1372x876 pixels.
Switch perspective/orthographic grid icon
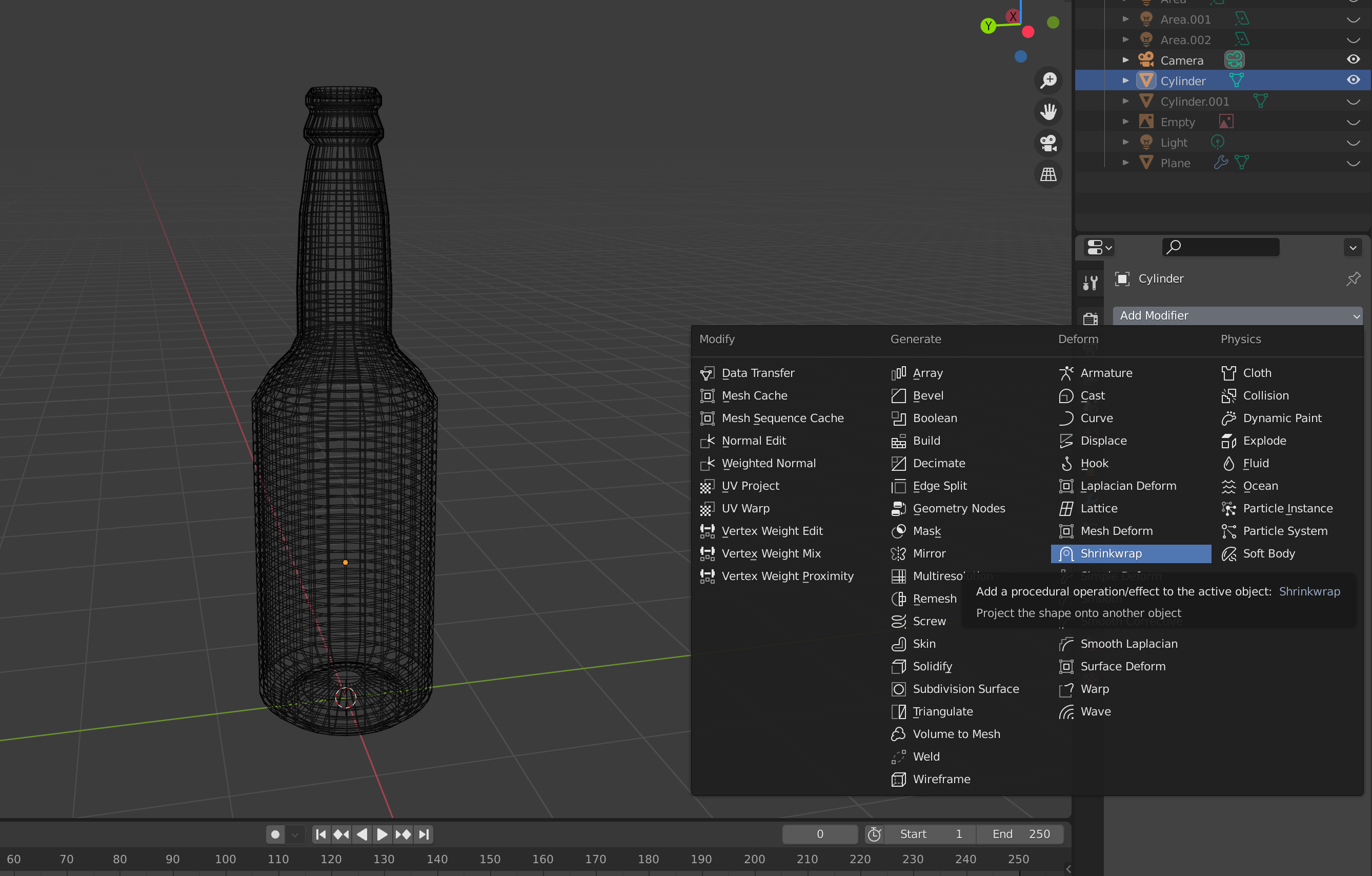[1048, 174]
